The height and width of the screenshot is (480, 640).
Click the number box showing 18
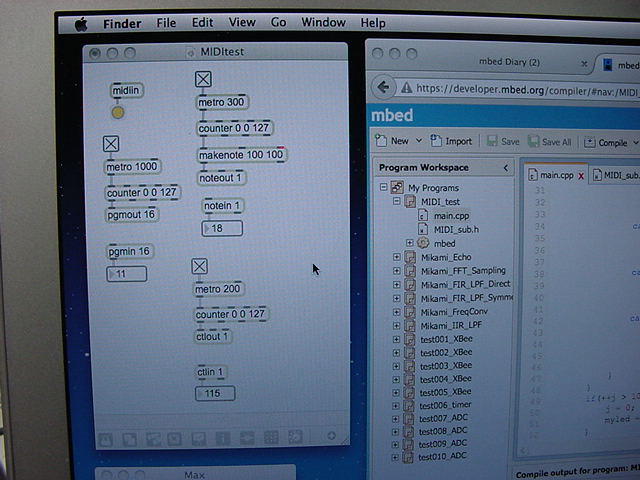click(222, 228)
